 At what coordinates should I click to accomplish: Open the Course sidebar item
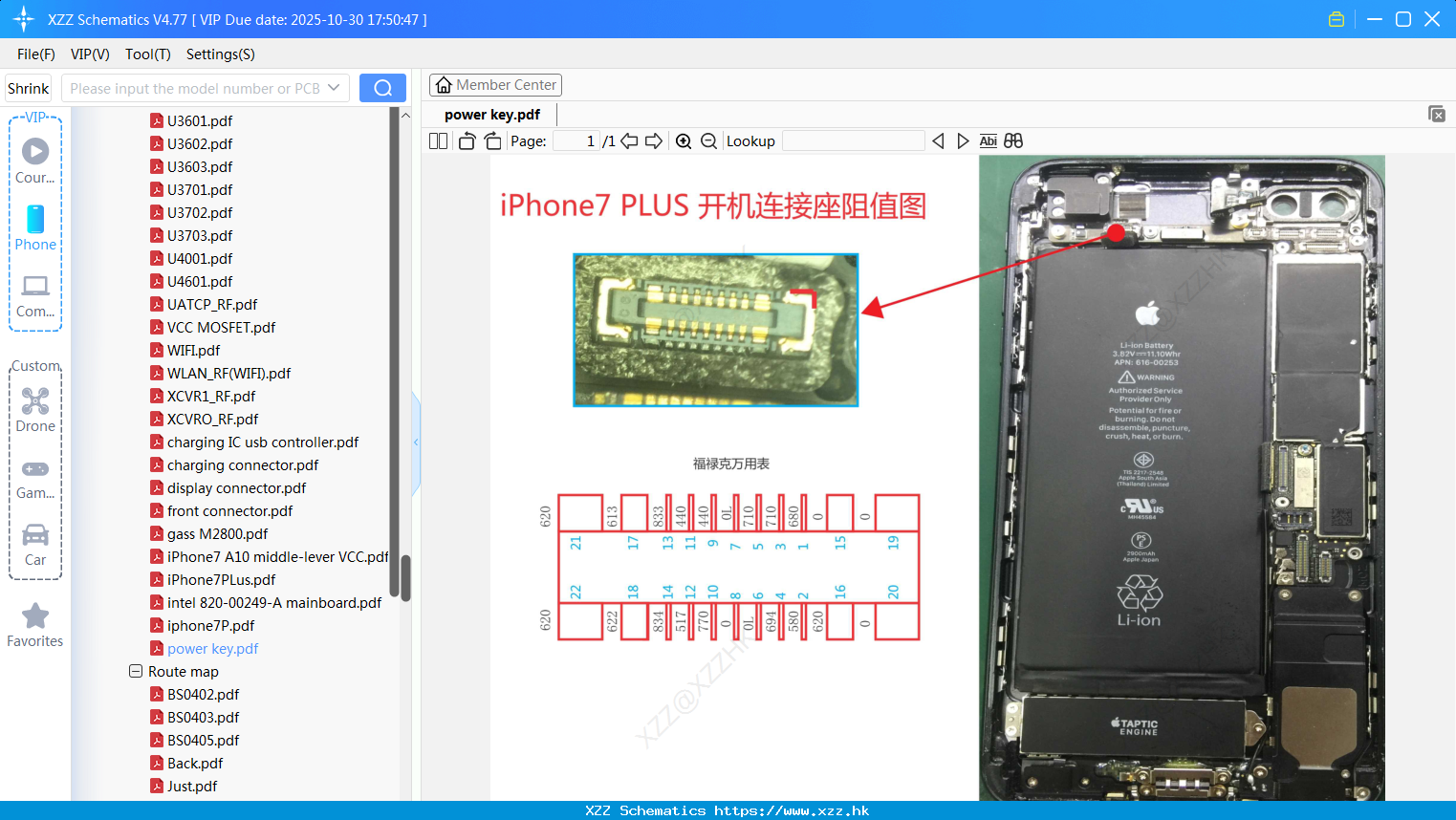click(x=35, y=162)
